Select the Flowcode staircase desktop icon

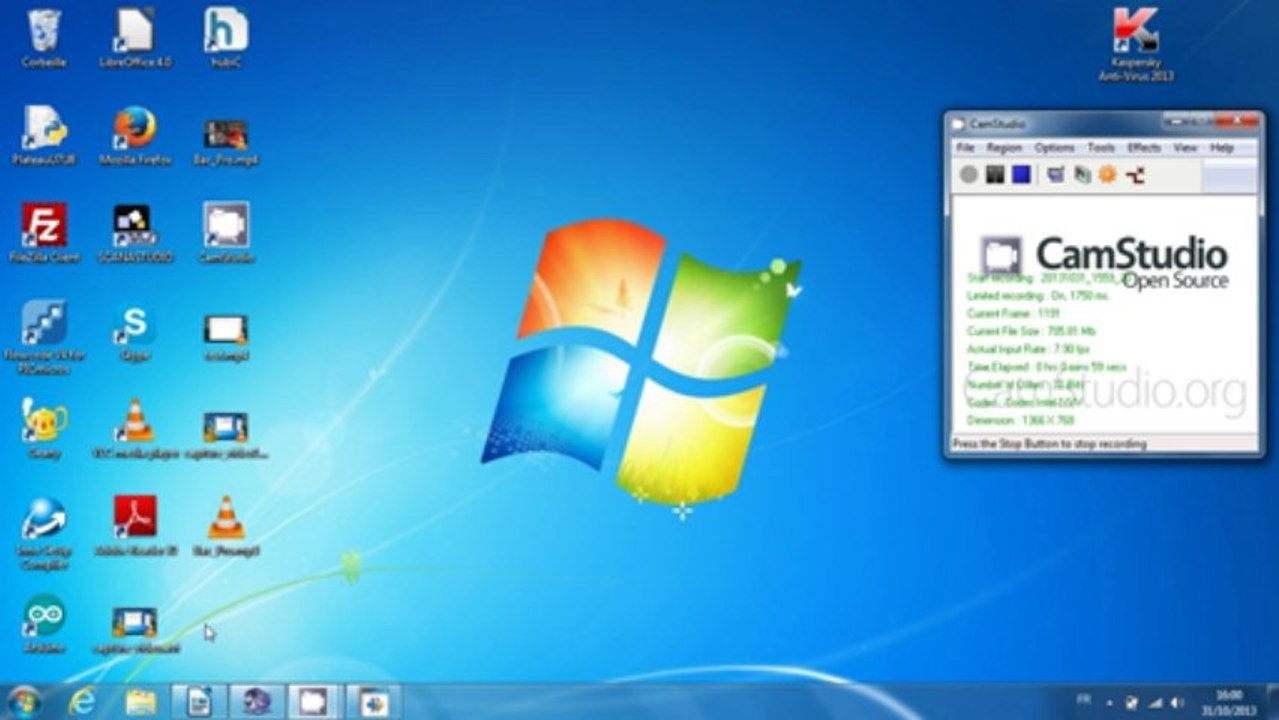(x=44, y=337)
